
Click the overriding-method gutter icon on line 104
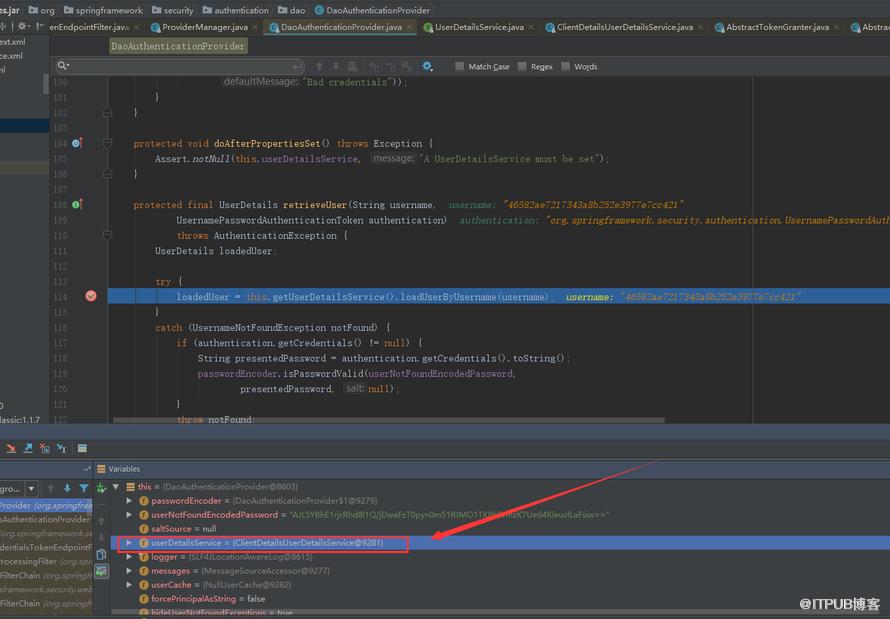[x=77, y=143]
